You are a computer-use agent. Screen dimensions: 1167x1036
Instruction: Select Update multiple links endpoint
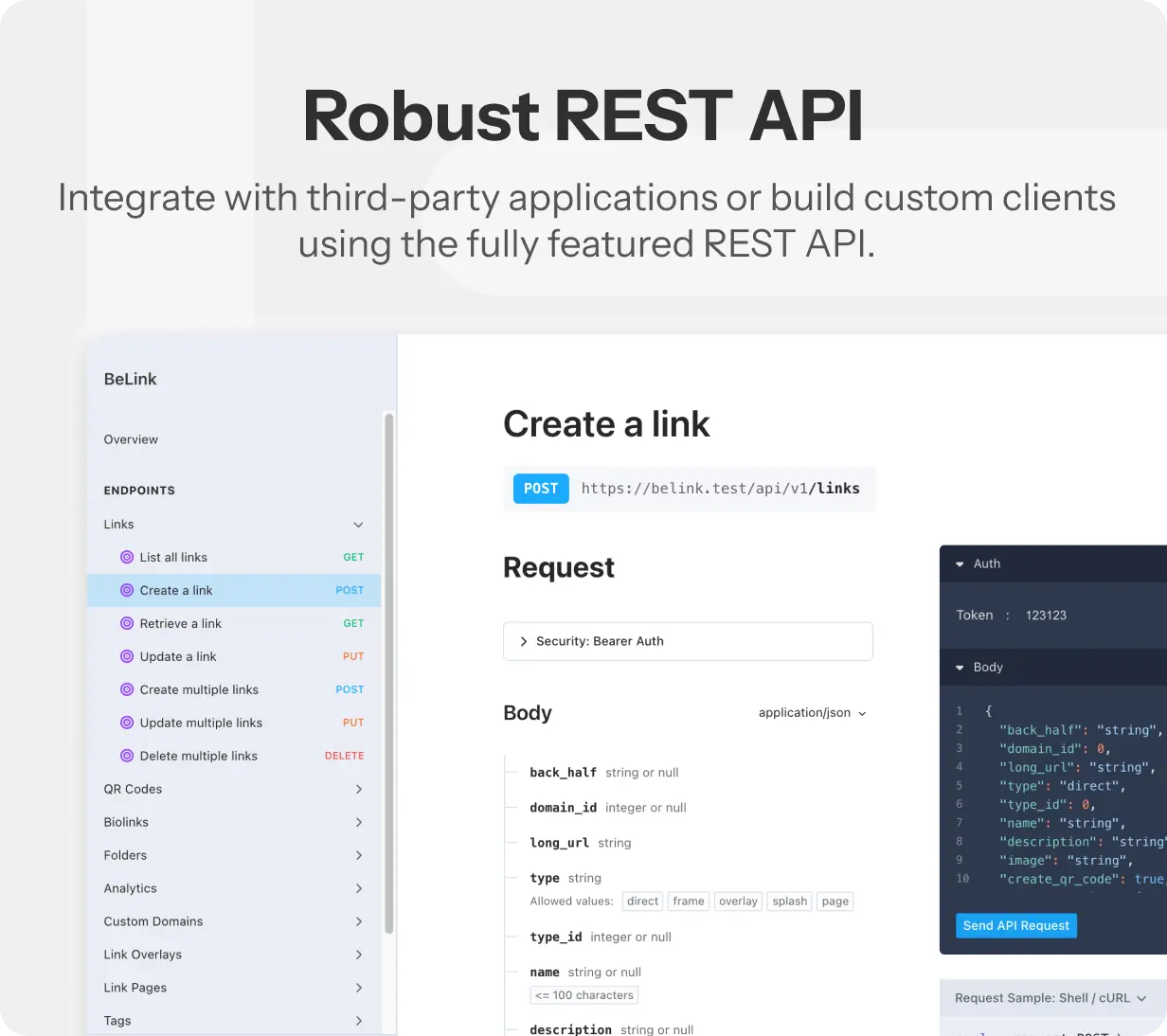pos(234,723)
